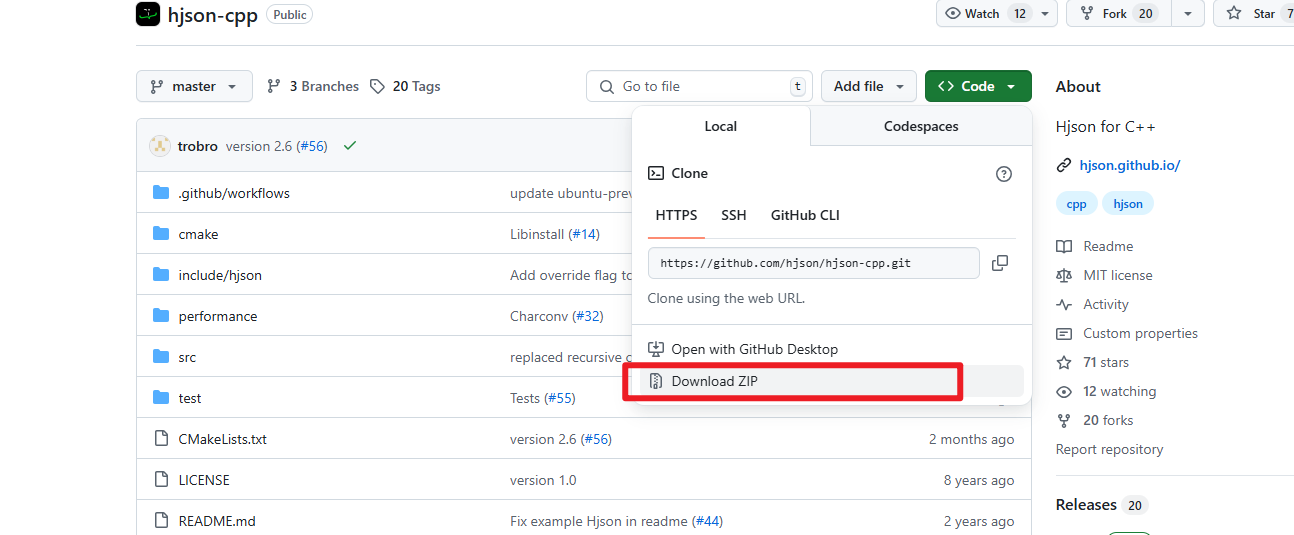Image resolution: width=1294 pixels, height=535 pixels.
Task: Click the trobro author avatar
Action: click(x=160, y=146)
